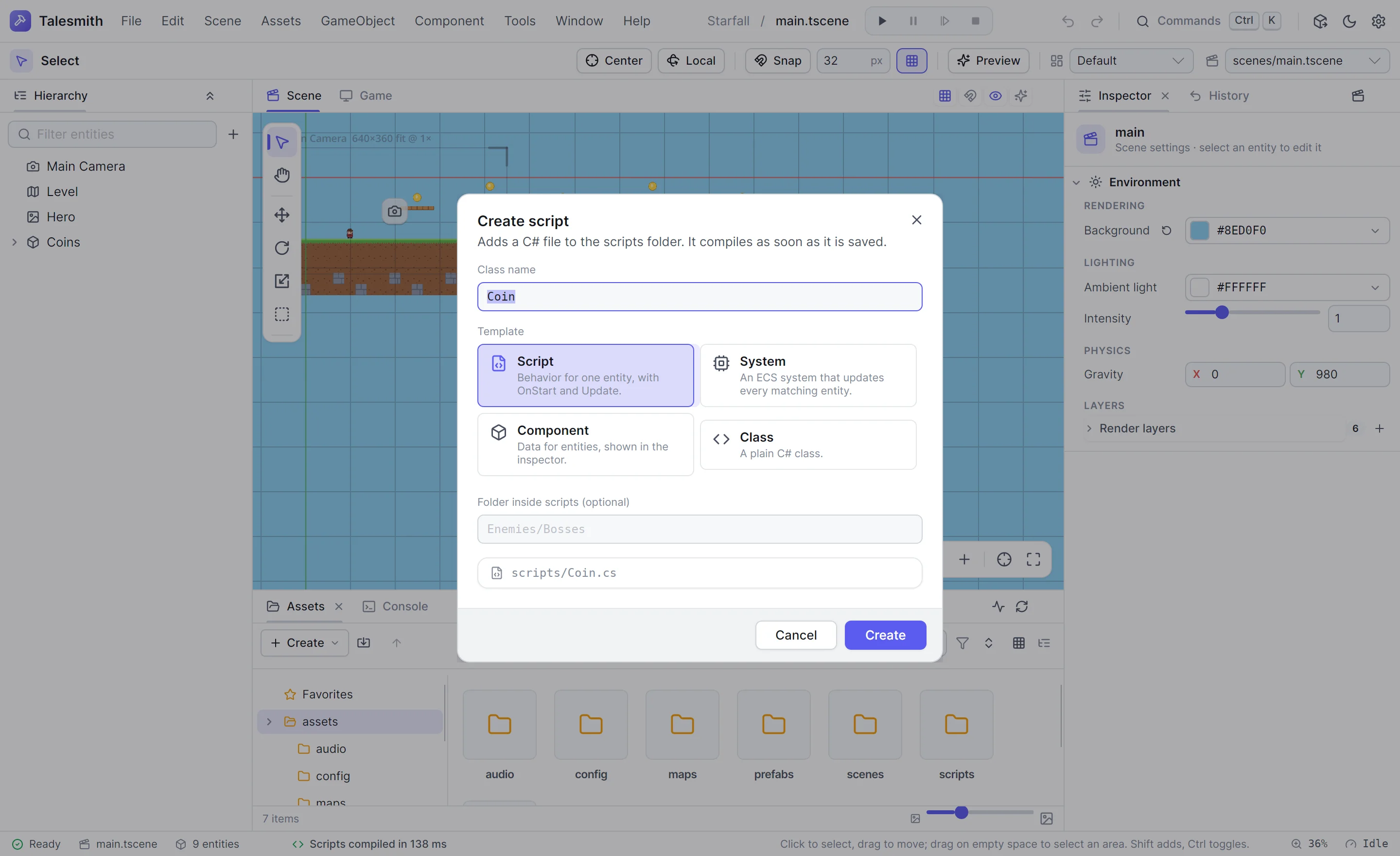Open the History tab
Image resolution: width=1400 pixels, height=856 pixels.
(x=1219, y=95)
